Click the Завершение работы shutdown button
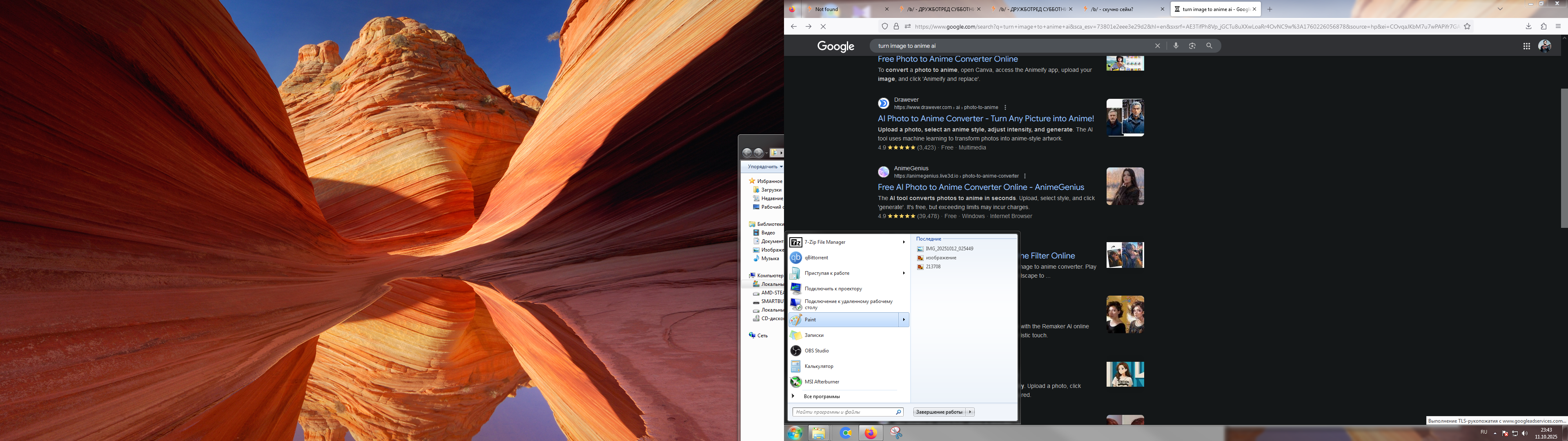This screenshot has width=1568, height=441. (940, 412)
